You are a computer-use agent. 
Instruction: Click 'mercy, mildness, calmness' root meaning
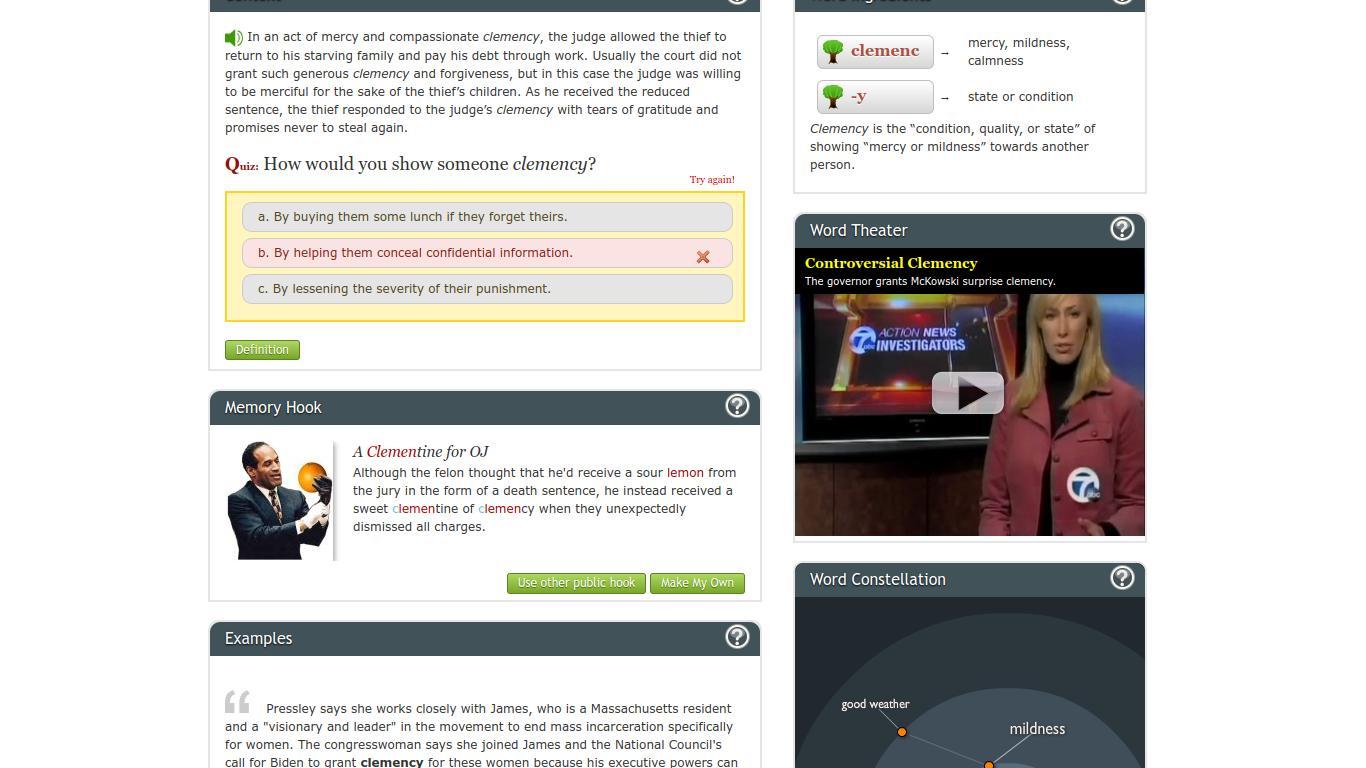1019,52
